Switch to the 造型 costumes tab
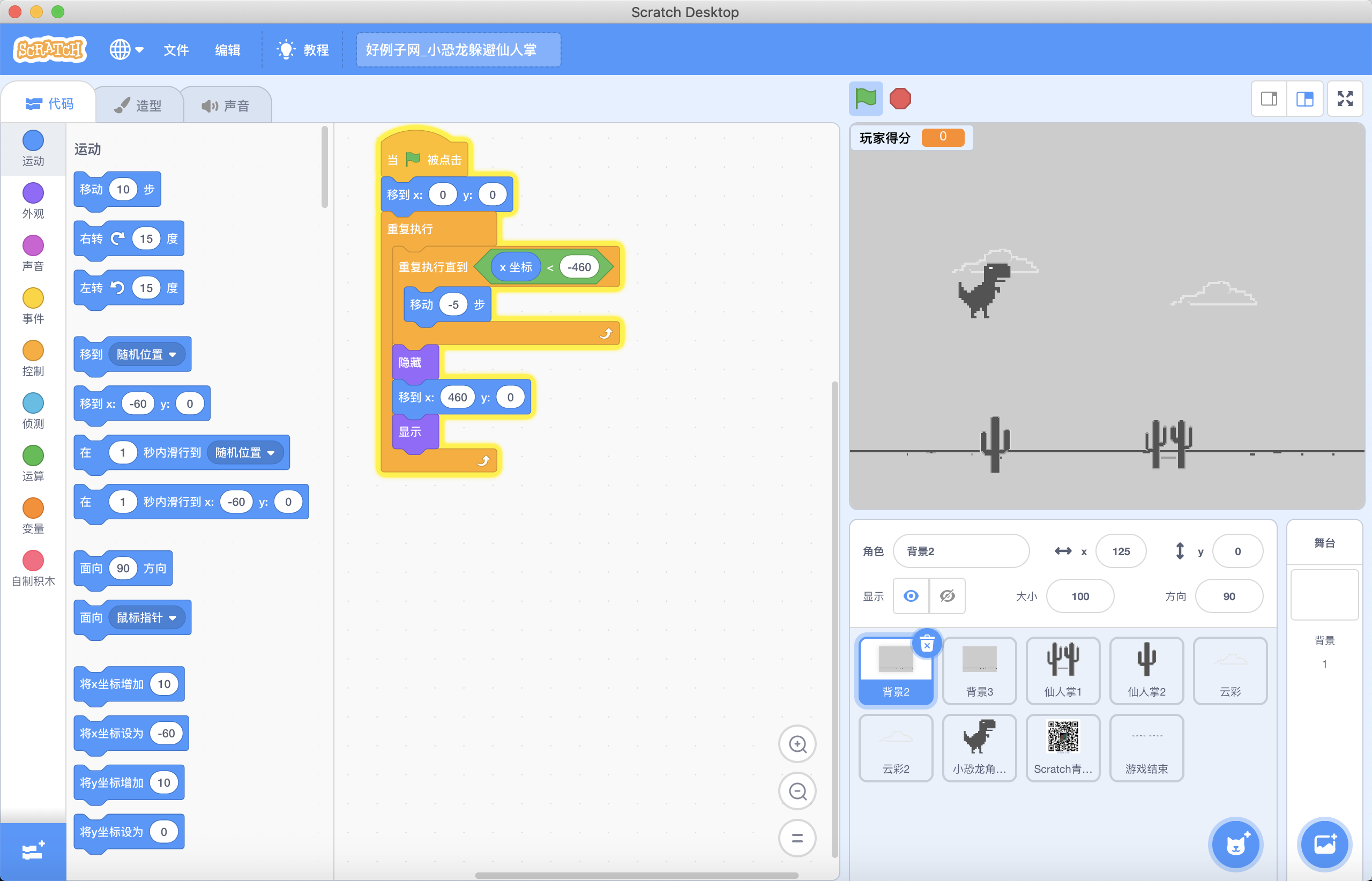1372x881 pixels. pyautogui.click(x=138, y=105)
